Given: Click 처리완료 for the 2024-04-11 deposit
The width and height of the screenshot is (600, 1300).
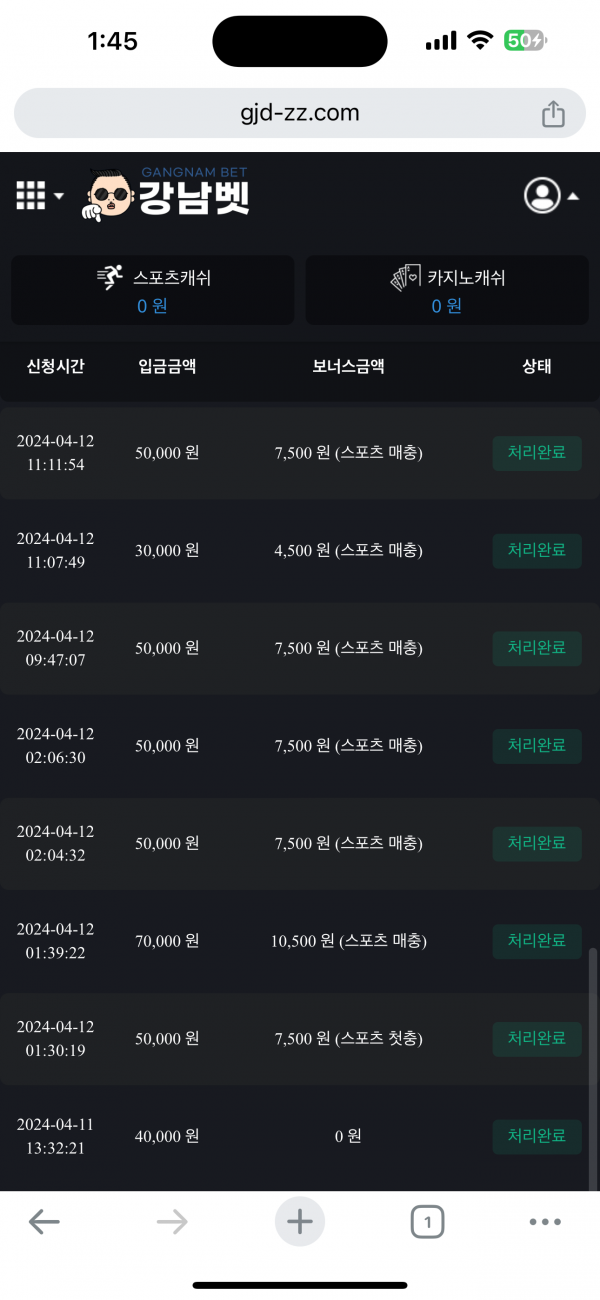Looking at the screenshot, I should 537,1137.
